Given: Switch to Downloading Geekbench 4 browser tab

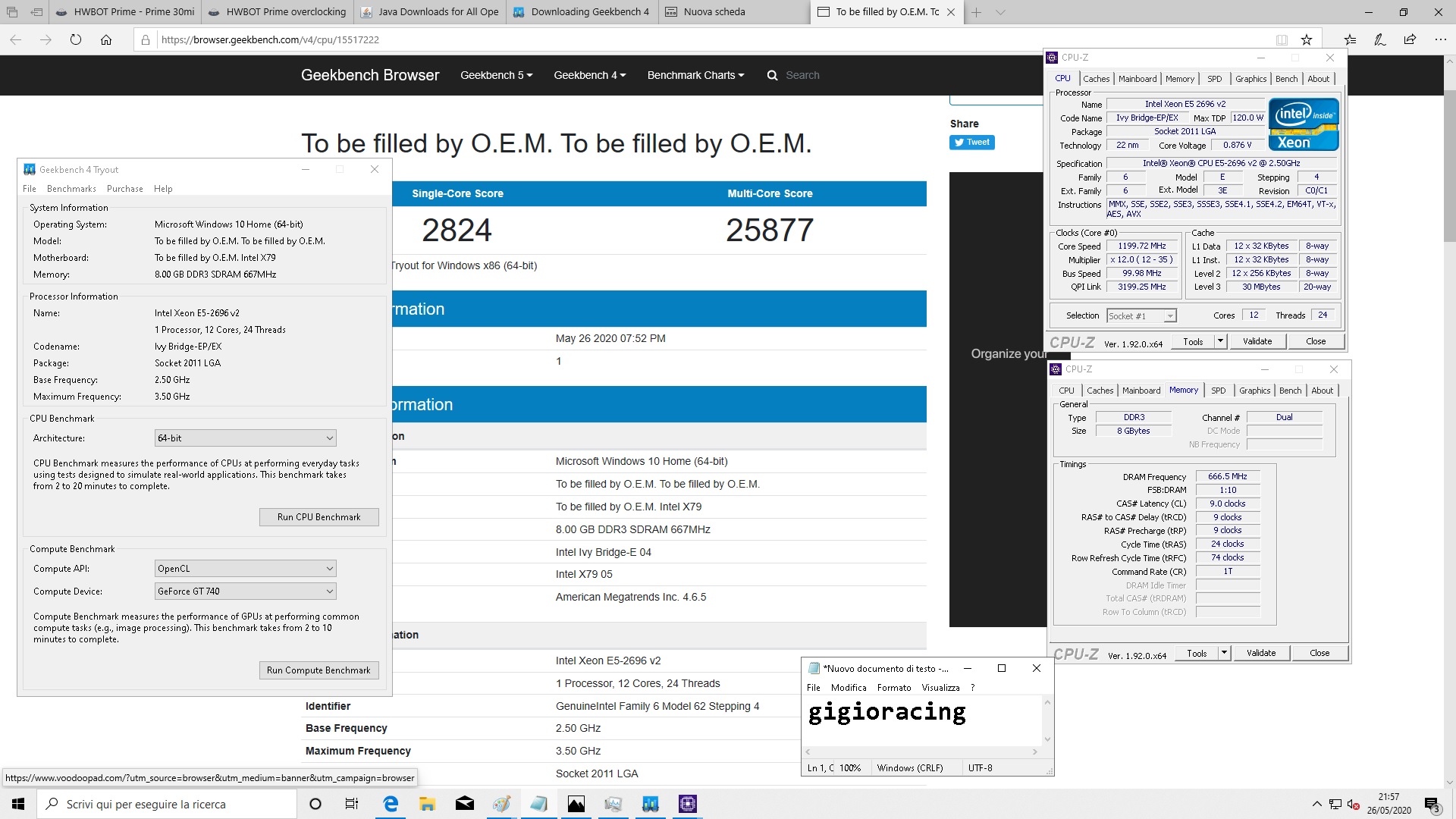Looking at the screenshot, I should pos(582,12).
